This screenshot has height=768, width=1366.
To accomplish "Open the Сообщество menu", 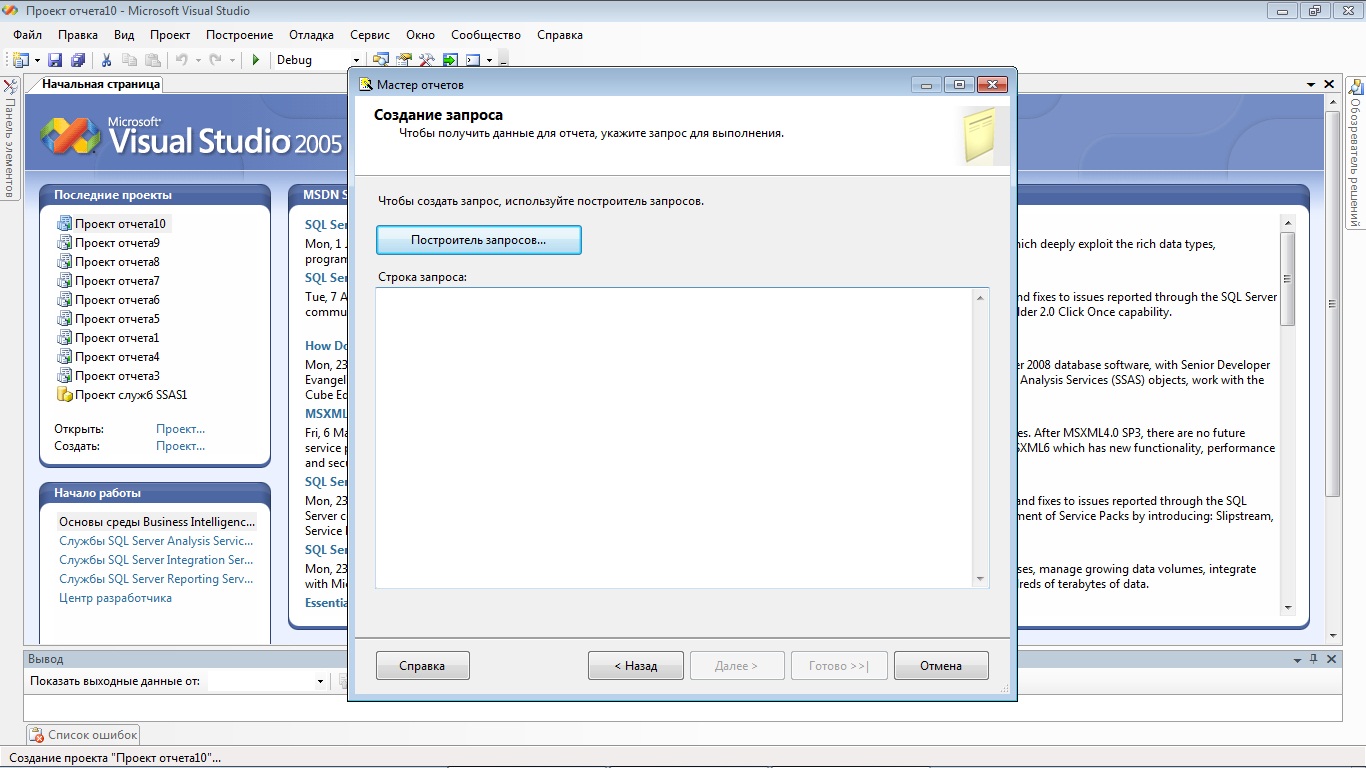I will pyautogui.click(x=486, y=35).
